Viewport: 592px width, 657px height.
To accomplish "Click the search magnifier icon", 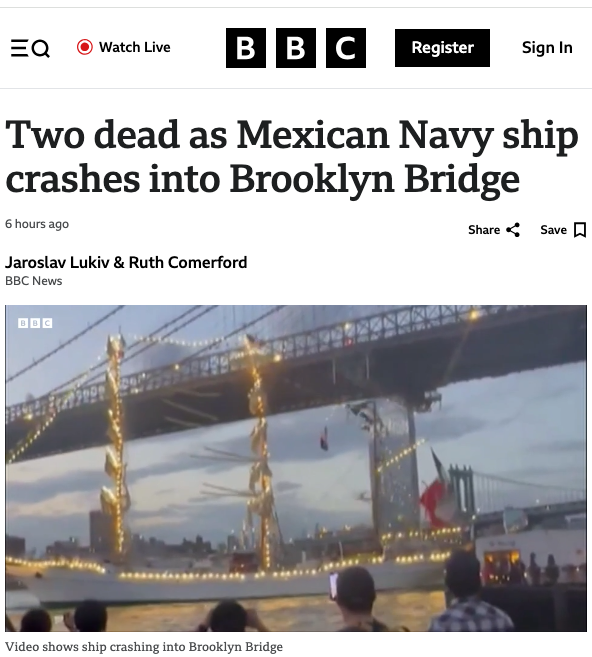I will tap(41, 48).
